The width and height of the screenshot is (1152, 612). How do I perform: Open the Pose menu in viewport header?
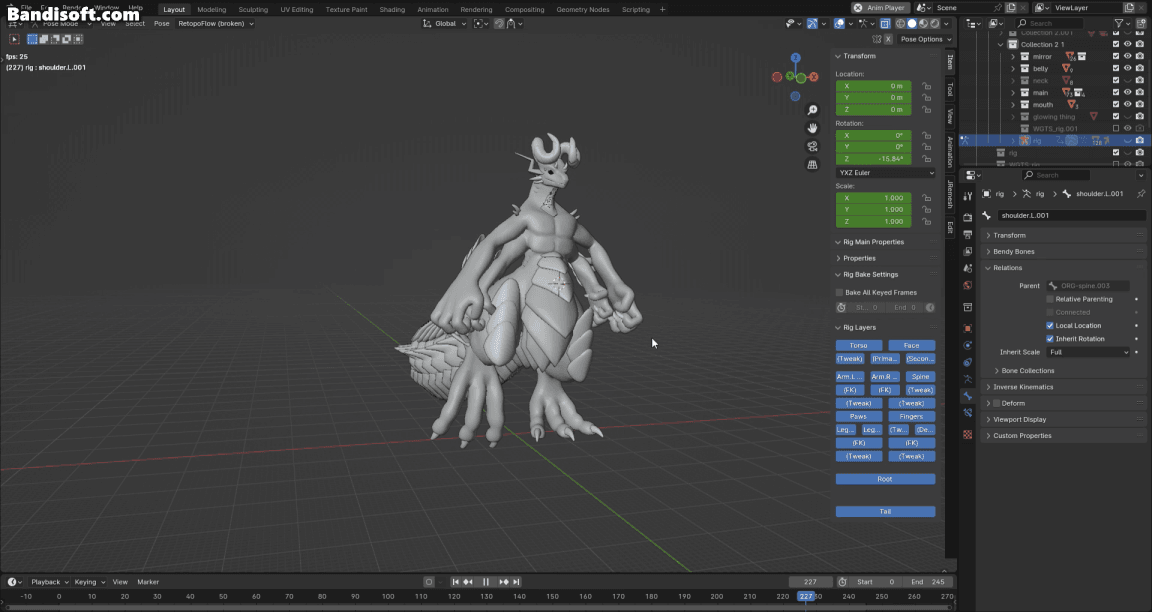tap(161, 23)
